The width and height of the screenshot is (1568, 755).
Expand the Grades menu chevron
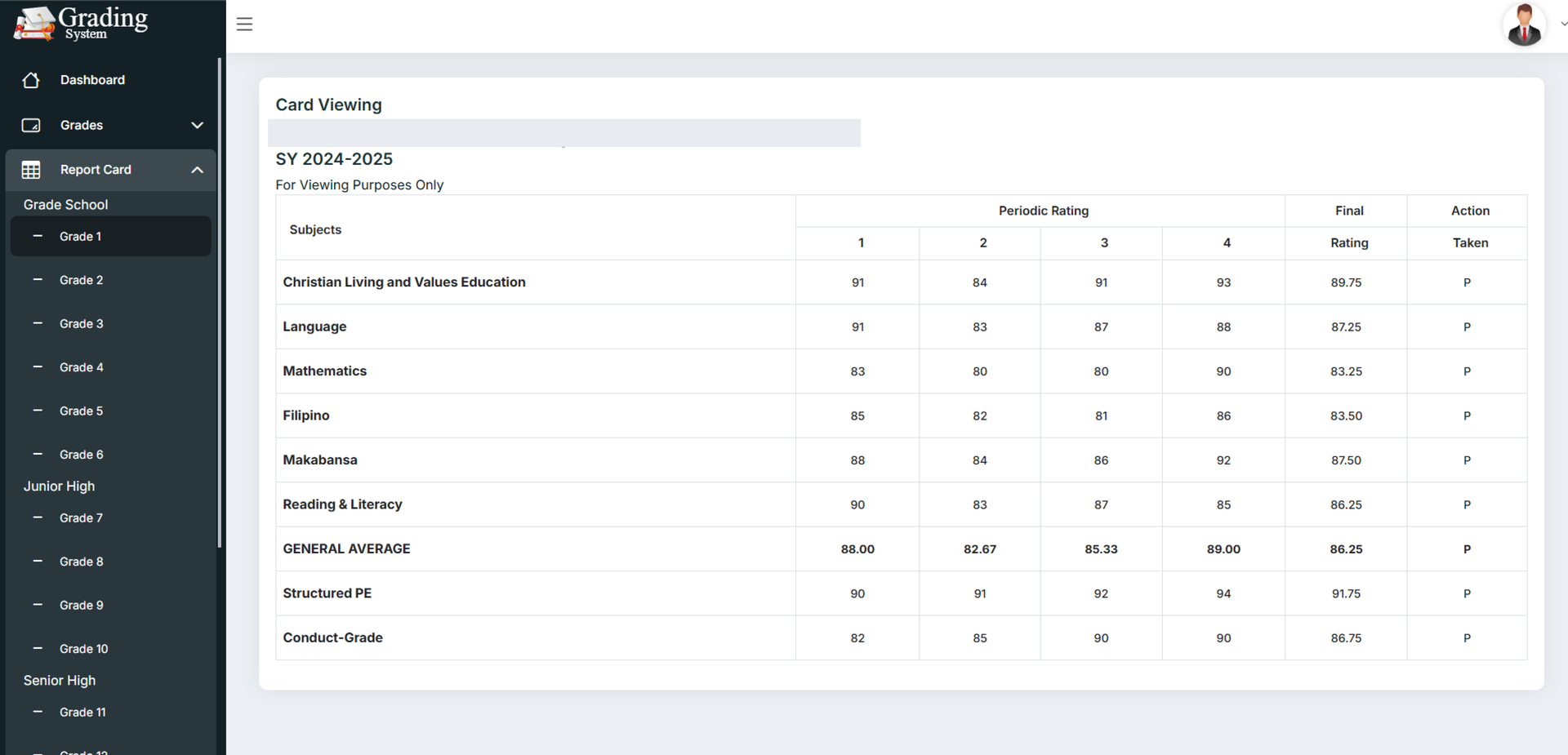[x=197, y=125]
